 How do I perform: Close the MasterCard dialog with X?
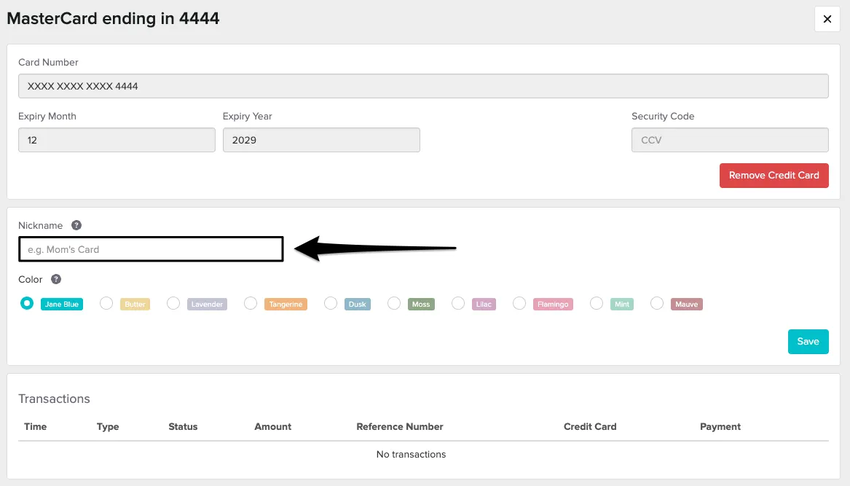[x=826, y=19]
